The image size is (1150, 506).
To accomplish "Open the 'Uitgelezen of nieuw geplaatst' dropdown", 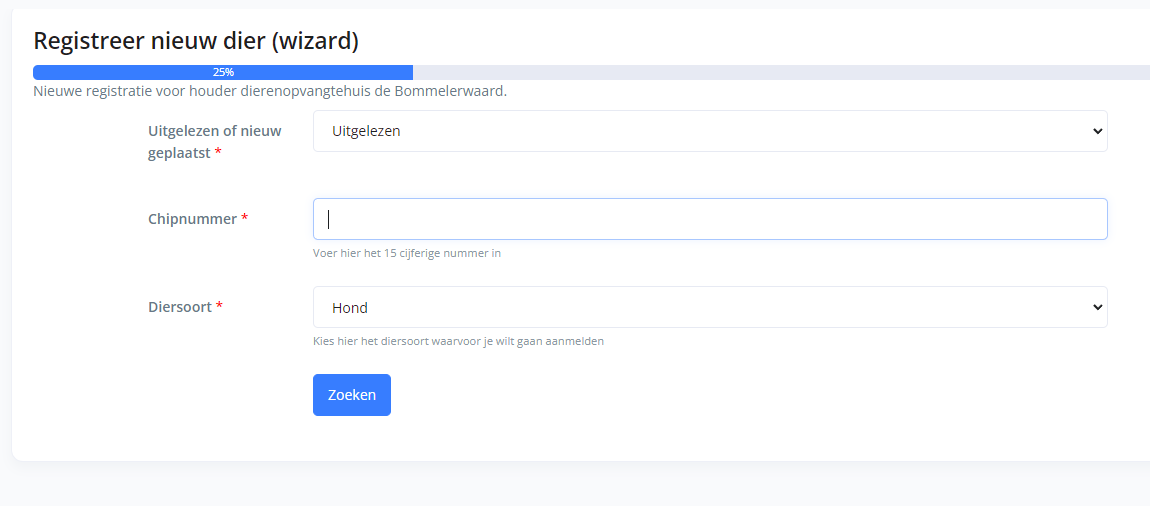I will tap(710, 131).
